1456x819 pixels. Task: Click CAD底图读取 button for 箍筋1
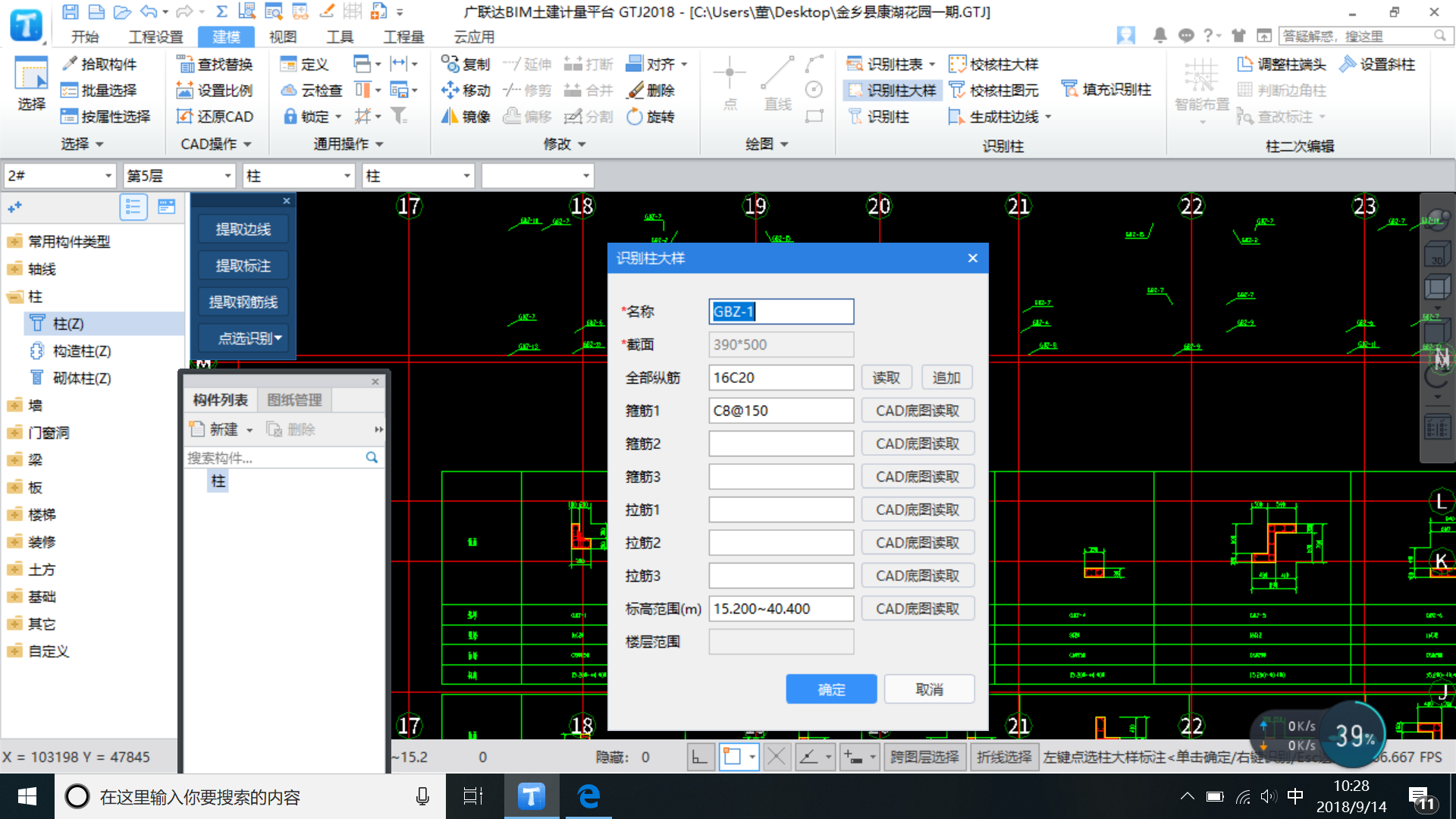(918, 410)
